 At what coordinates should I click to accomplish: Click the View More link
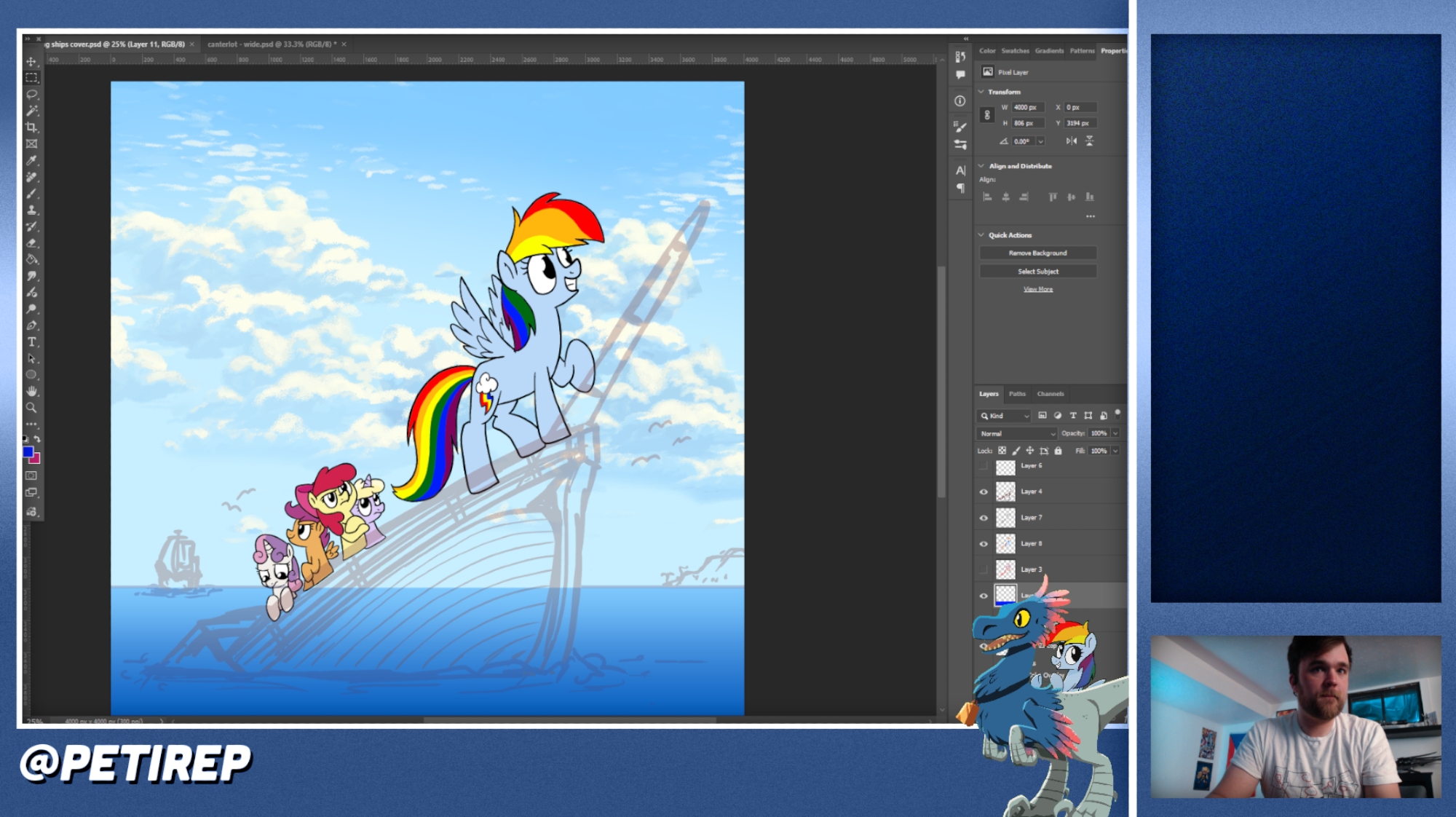point(1037,290)
